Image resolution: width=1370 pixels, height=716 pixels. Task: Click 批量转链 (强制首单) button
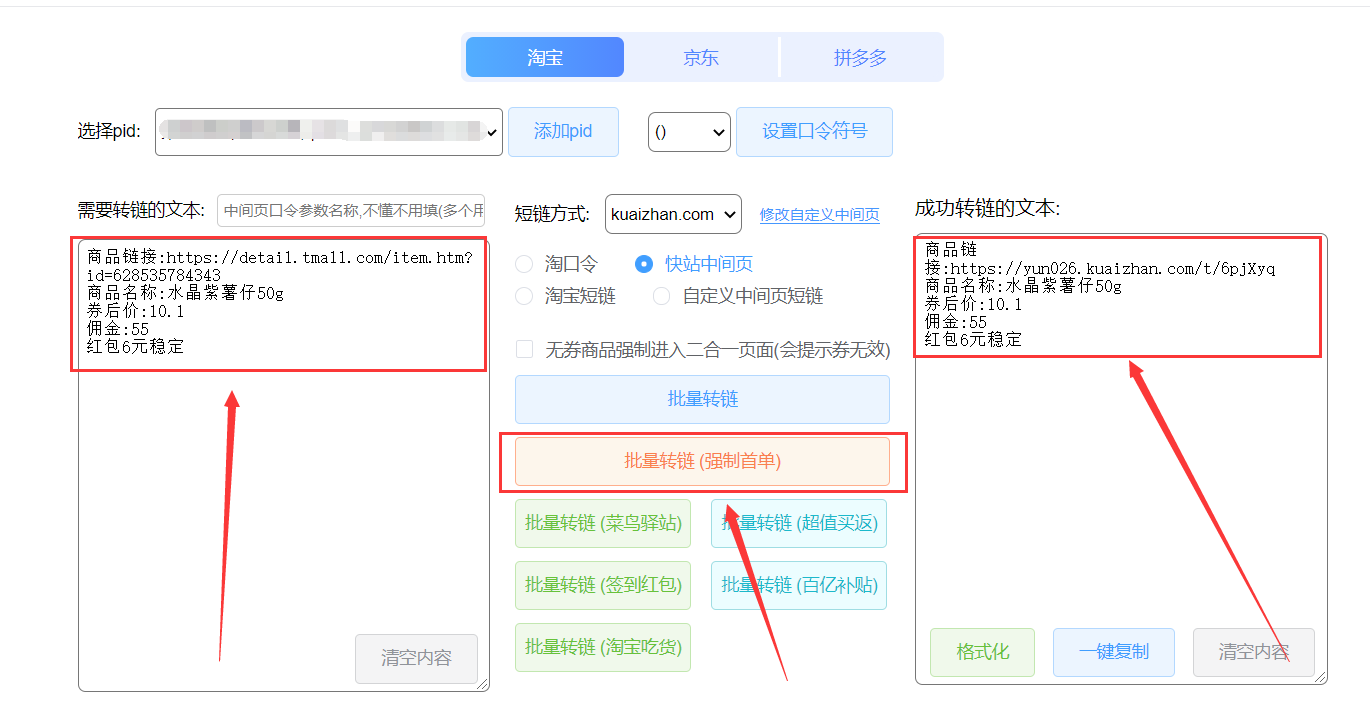pos(702,461)
